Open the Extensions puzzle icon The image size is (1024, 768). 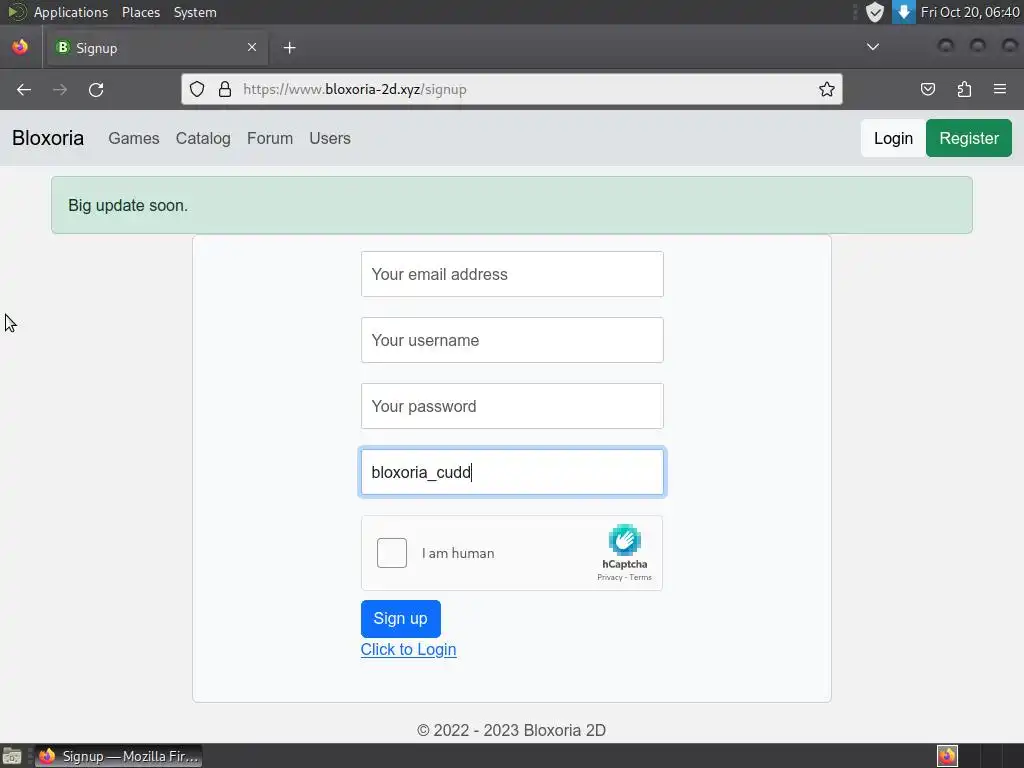[964, 89]
